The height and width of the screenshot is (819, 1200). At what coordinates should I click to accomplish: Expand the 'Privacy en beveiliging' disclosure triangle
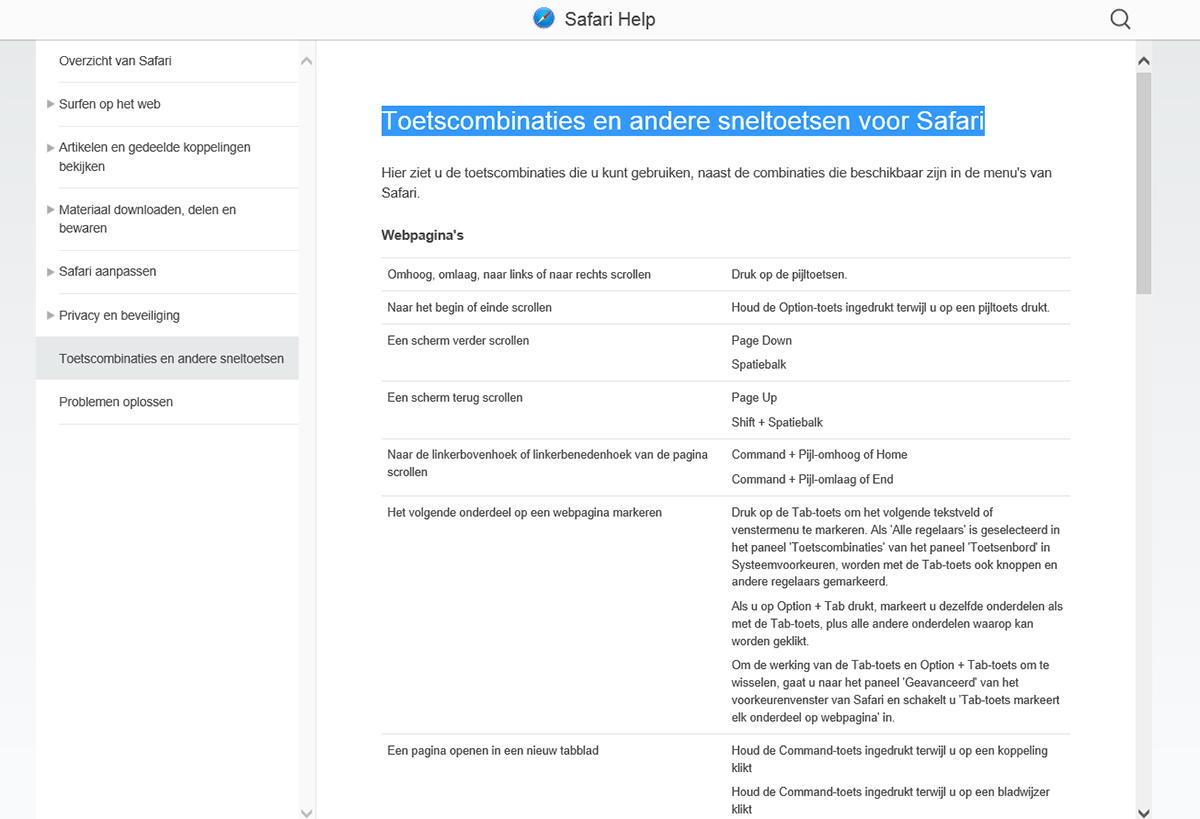tap(50, 316)
